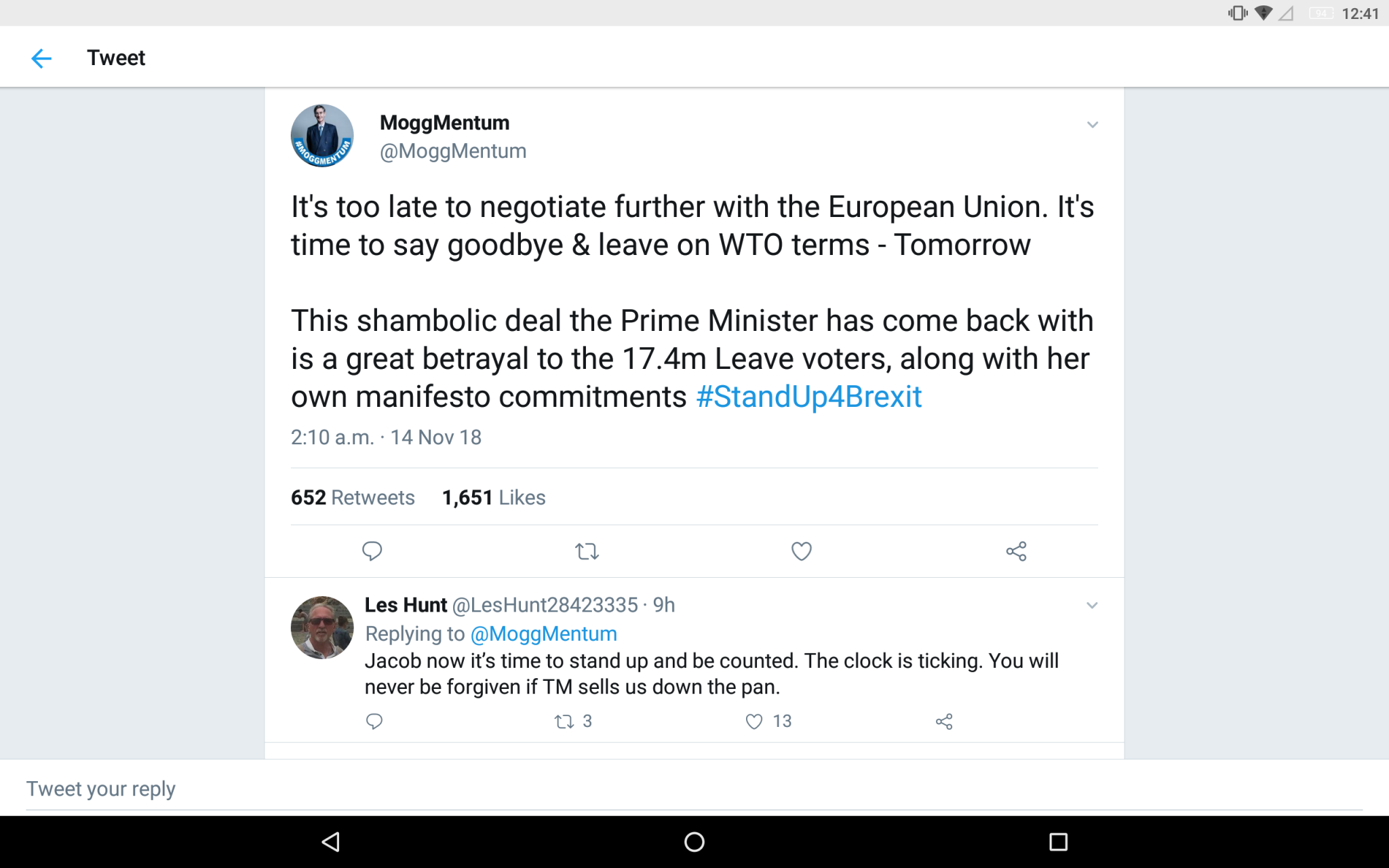Like Les Hunt's reply with the heart icon
The width and height of the screenshot is (1389, 868).
[753, 722]
